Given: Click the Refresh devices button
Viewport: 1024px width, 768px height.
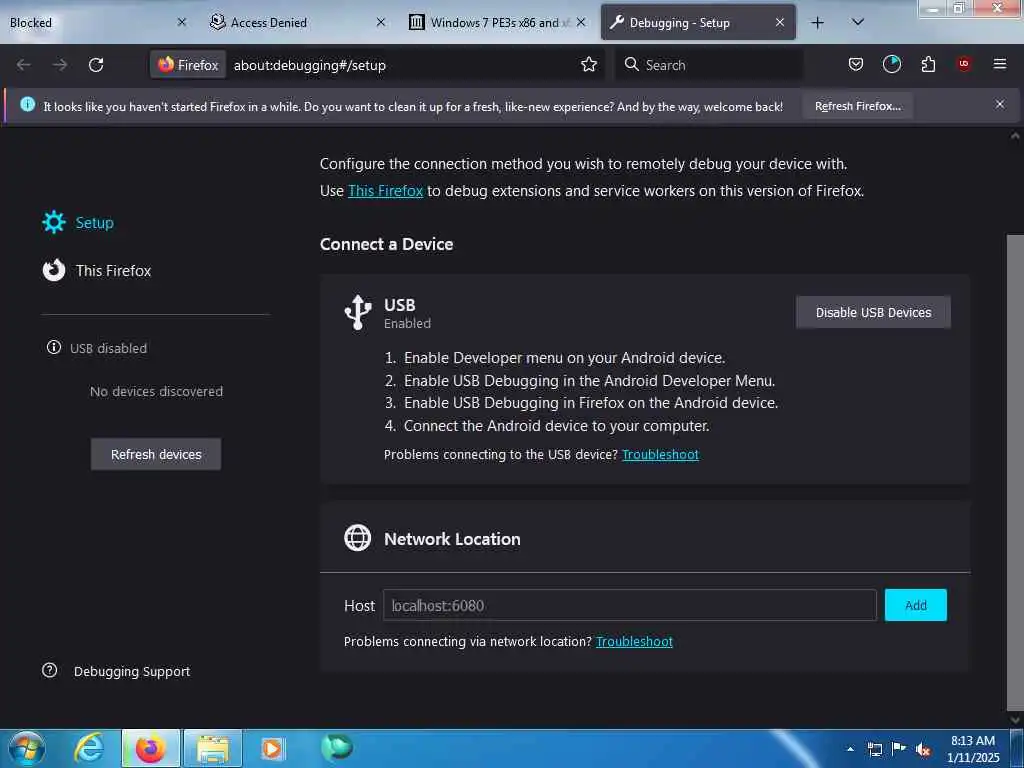Looking at the screenshot, I should [x=156, y=454].
